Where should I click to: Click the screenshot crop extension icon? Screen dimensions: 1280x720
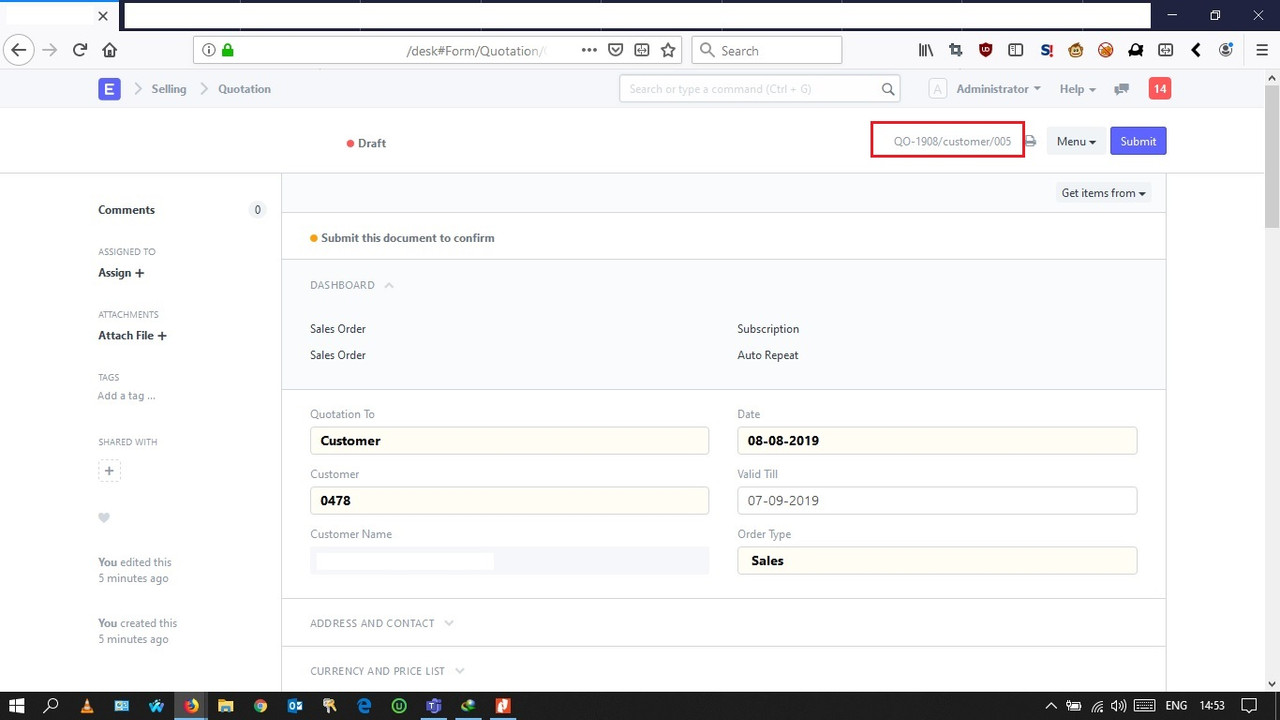coord(956,50)
